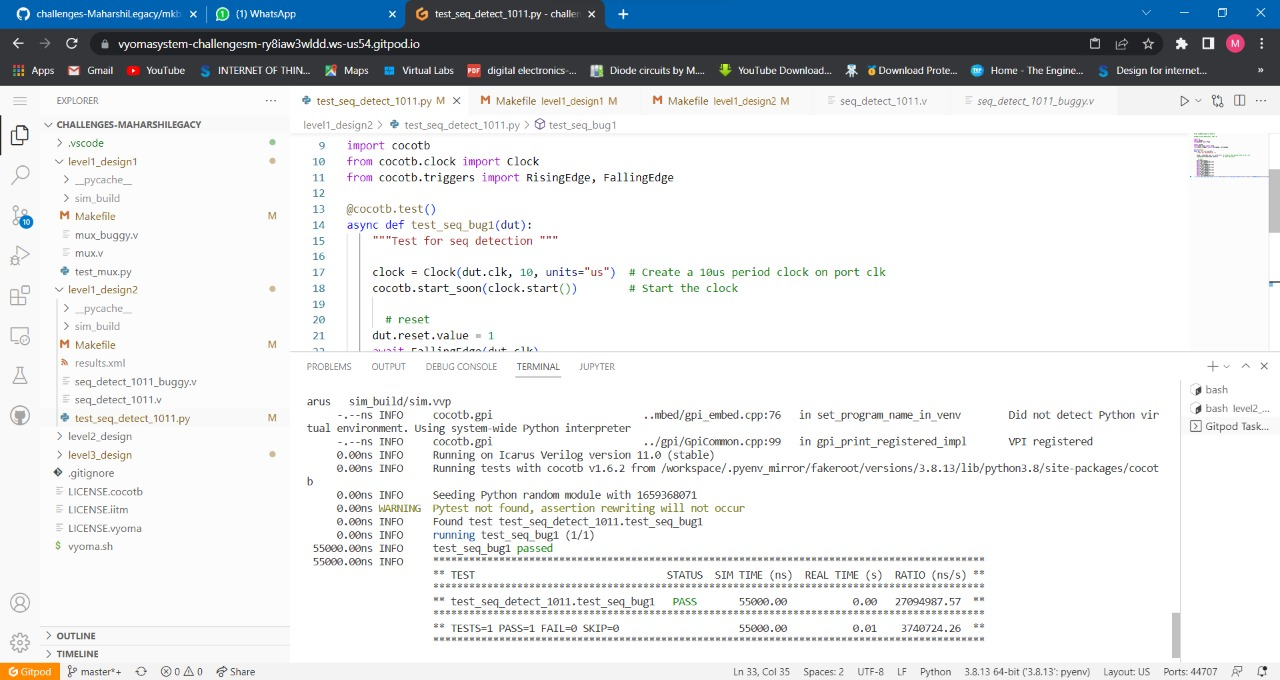Maximize the terminal panel size
Image resolution: width=1280 pixels, height=680 pixels.
point(1246,367)
